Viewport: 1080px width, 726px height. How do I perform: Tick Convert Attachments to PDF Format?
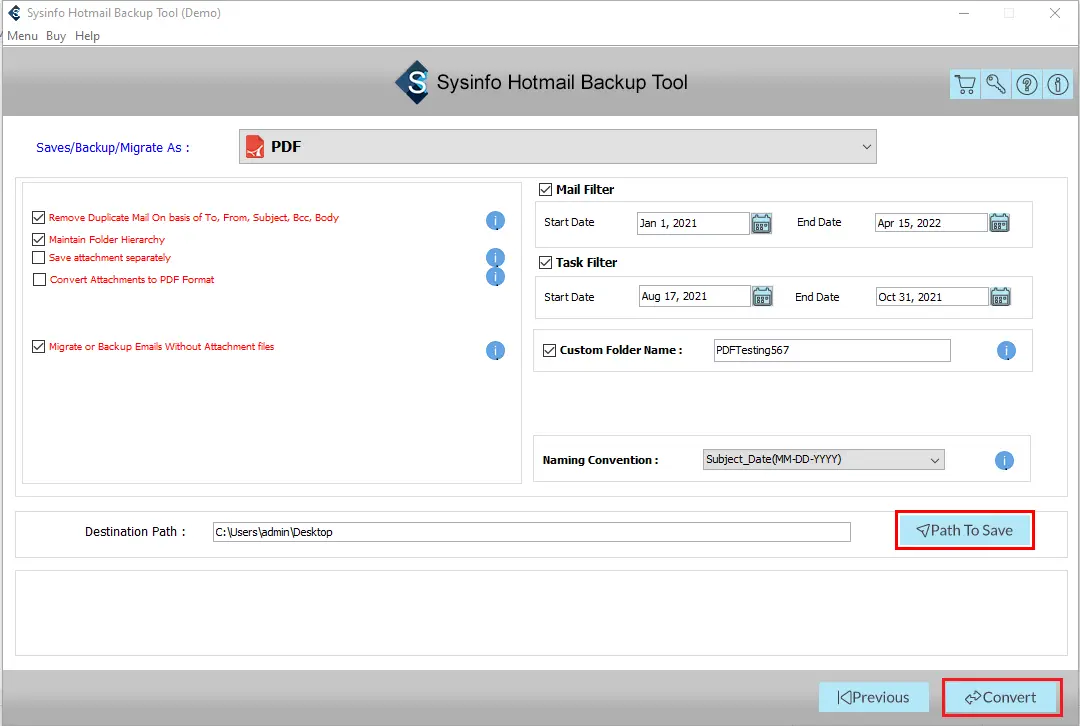pos(40,280)
